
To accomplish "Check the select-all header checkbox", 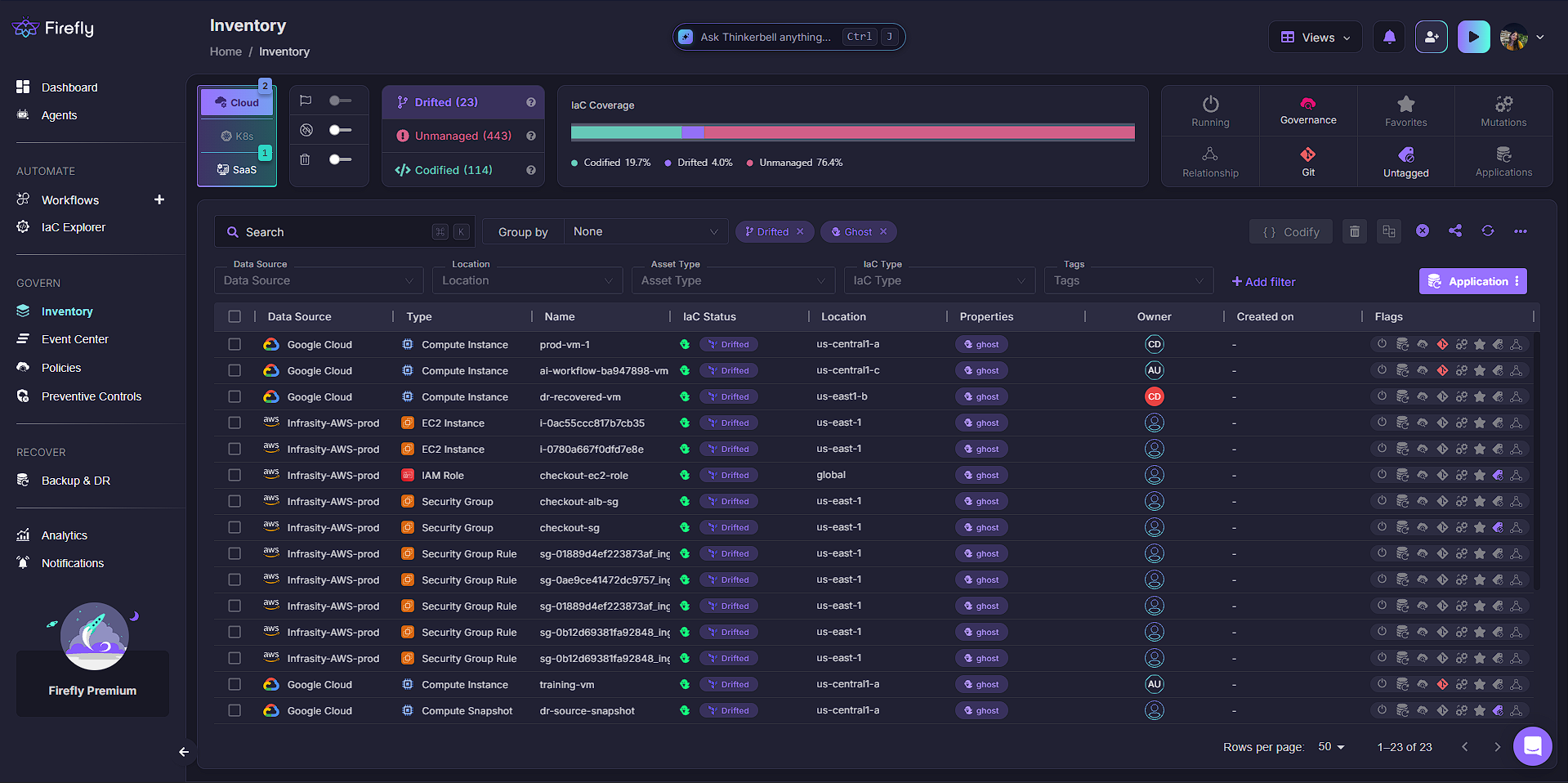I will point(235,316).
